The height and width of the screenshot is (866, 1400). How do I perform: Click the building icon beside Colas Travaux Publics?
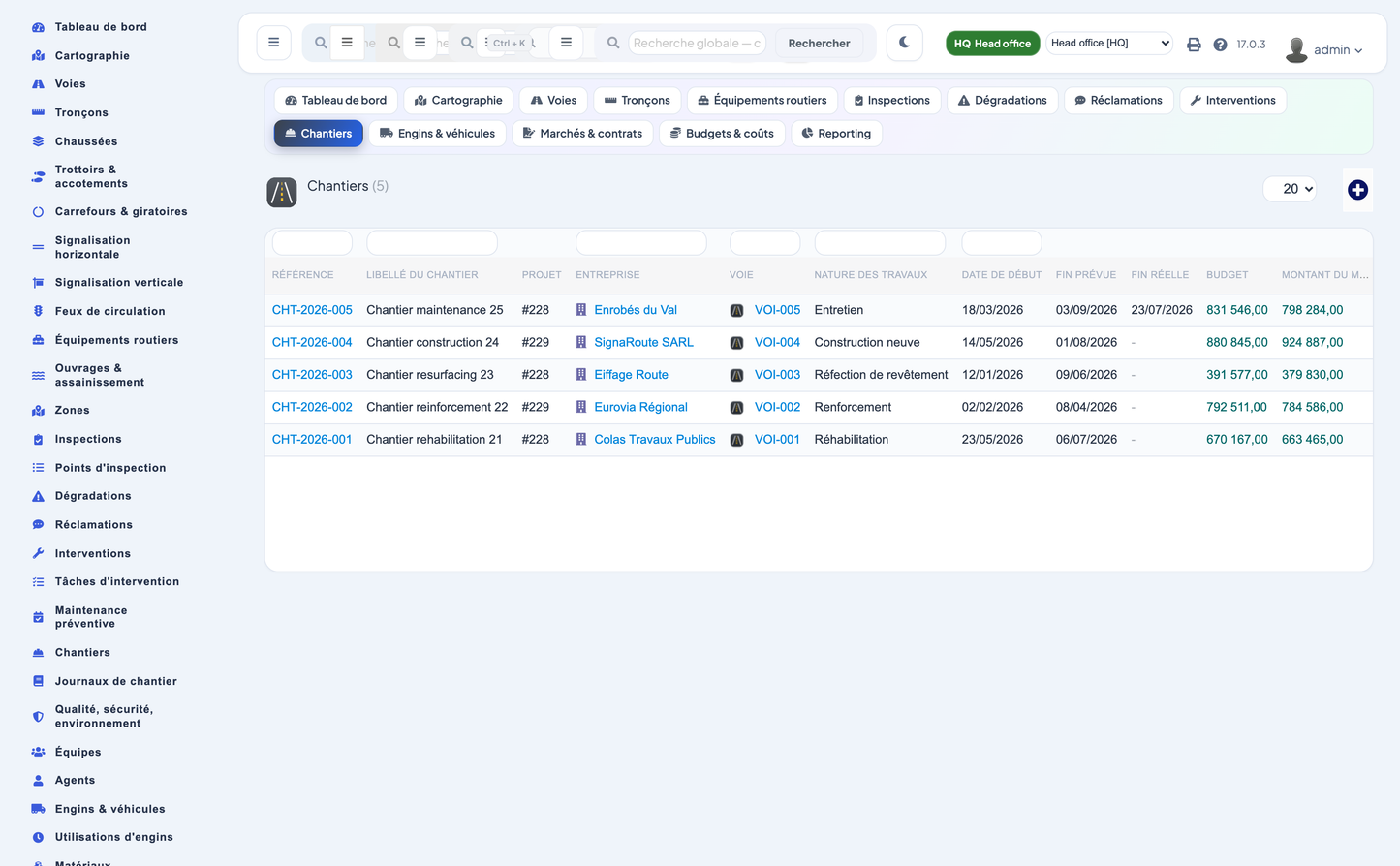[x=581, y=440]
